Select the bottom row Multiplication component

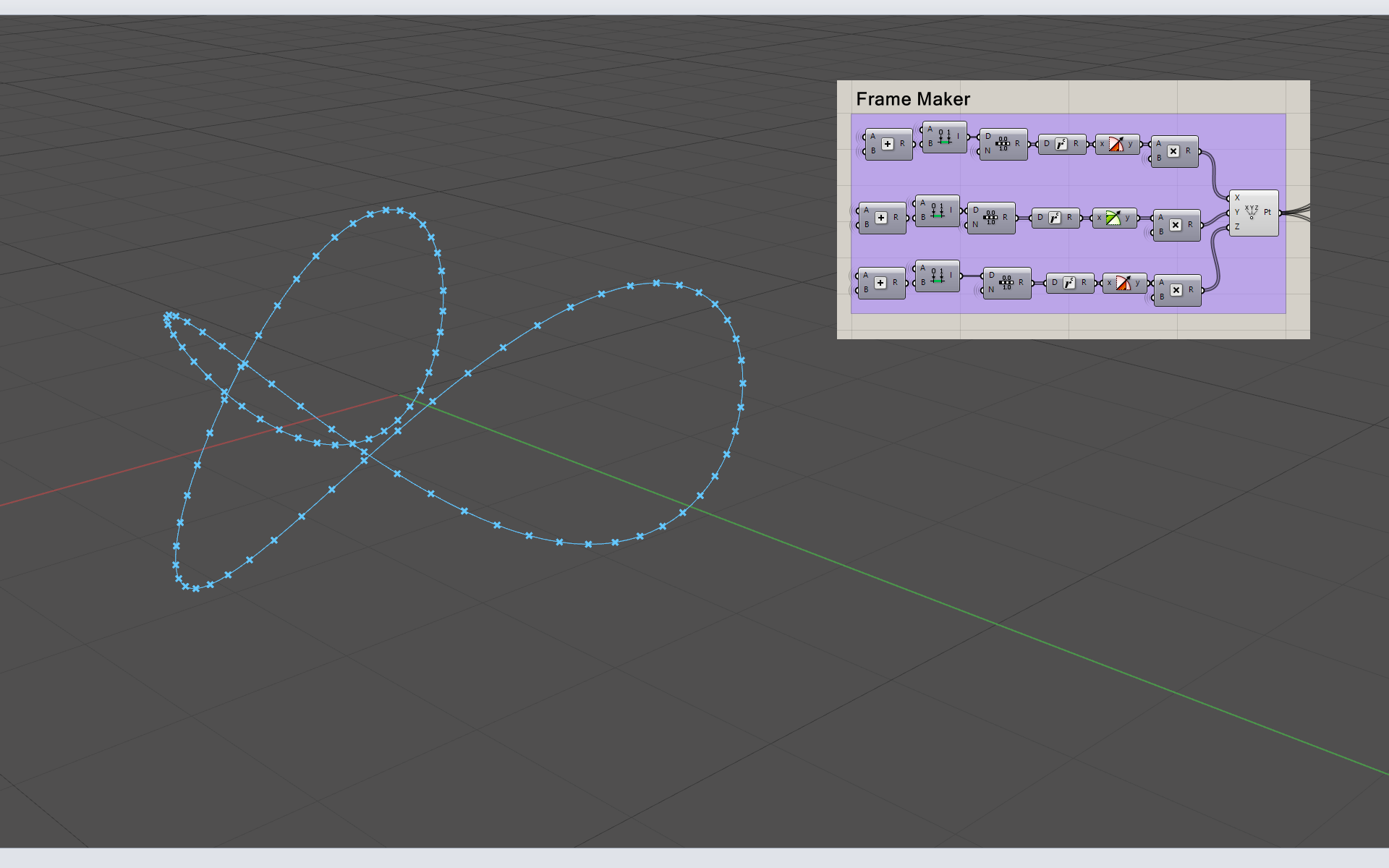click(1177, 290)
